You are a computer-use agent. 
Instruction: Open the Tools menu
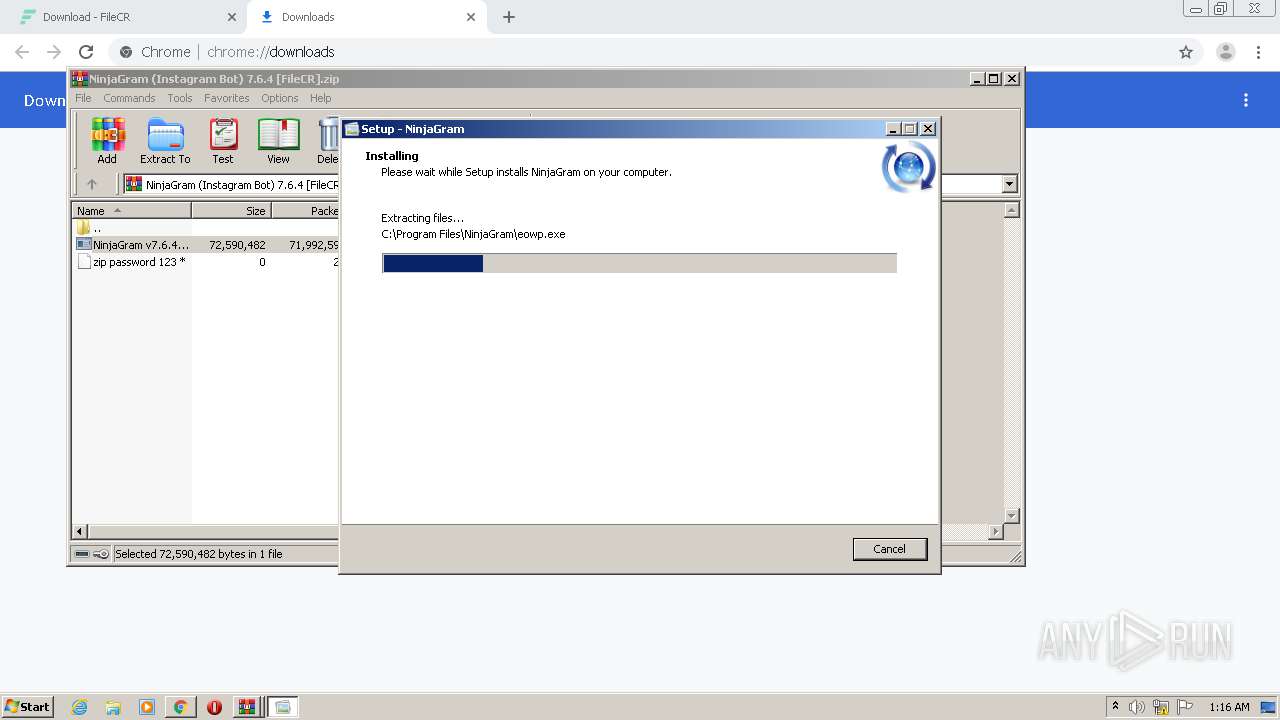click(x=180, y=98)
